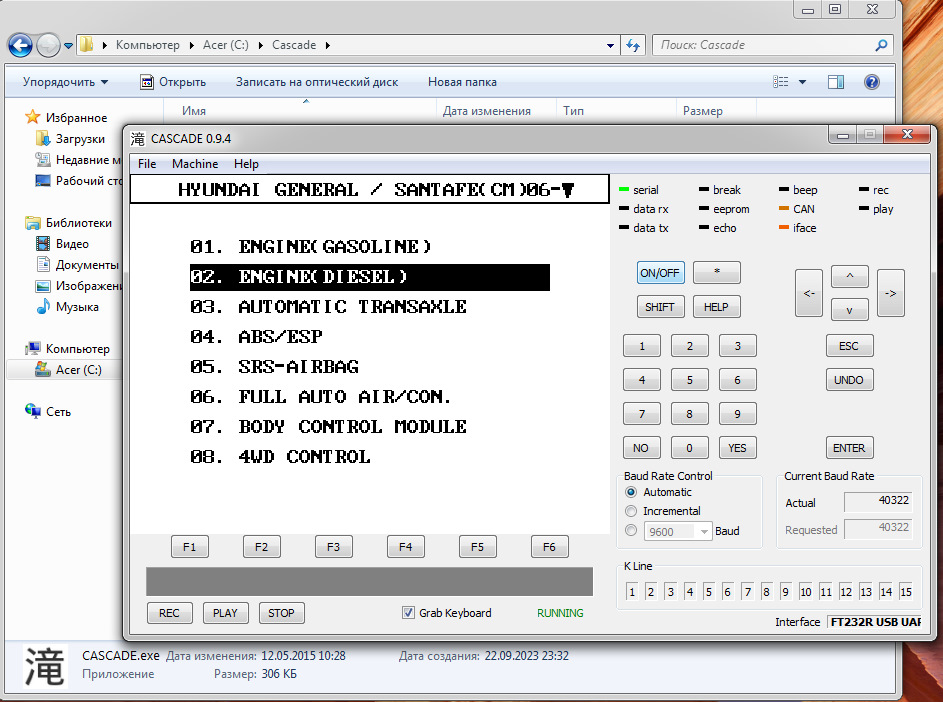
Task: Expand the arrow after Cascade in address bar
Action: [328, 45]
